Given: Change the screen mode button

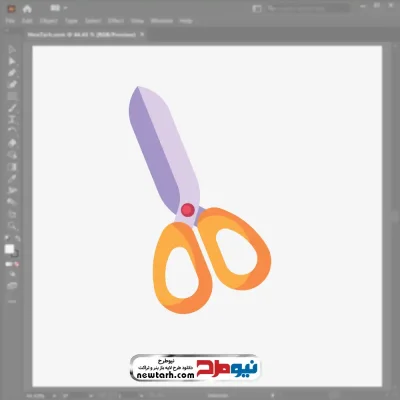Looking at the screenshot, I should pos(12,286).
